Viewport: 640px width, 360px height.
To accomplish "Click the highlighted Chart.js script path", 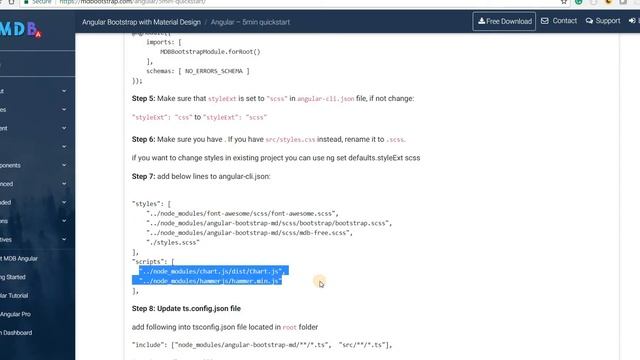I will [x=213, y=271].
